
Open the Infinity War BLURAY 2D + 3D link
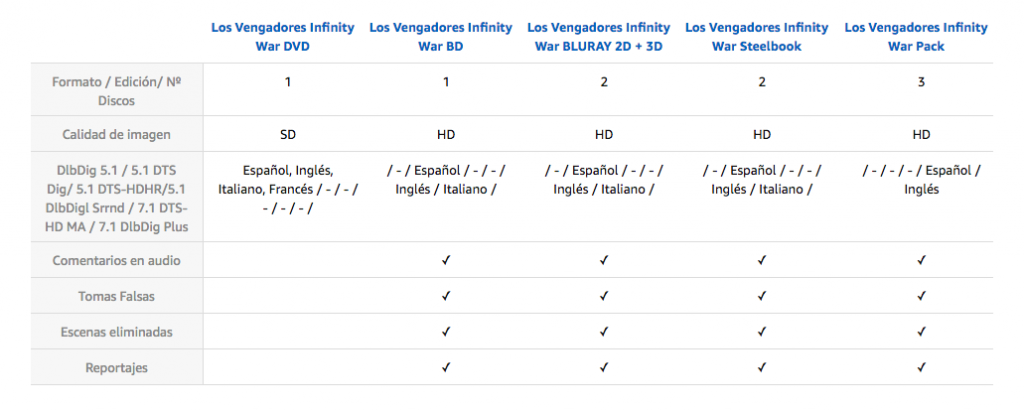[598, 37]
